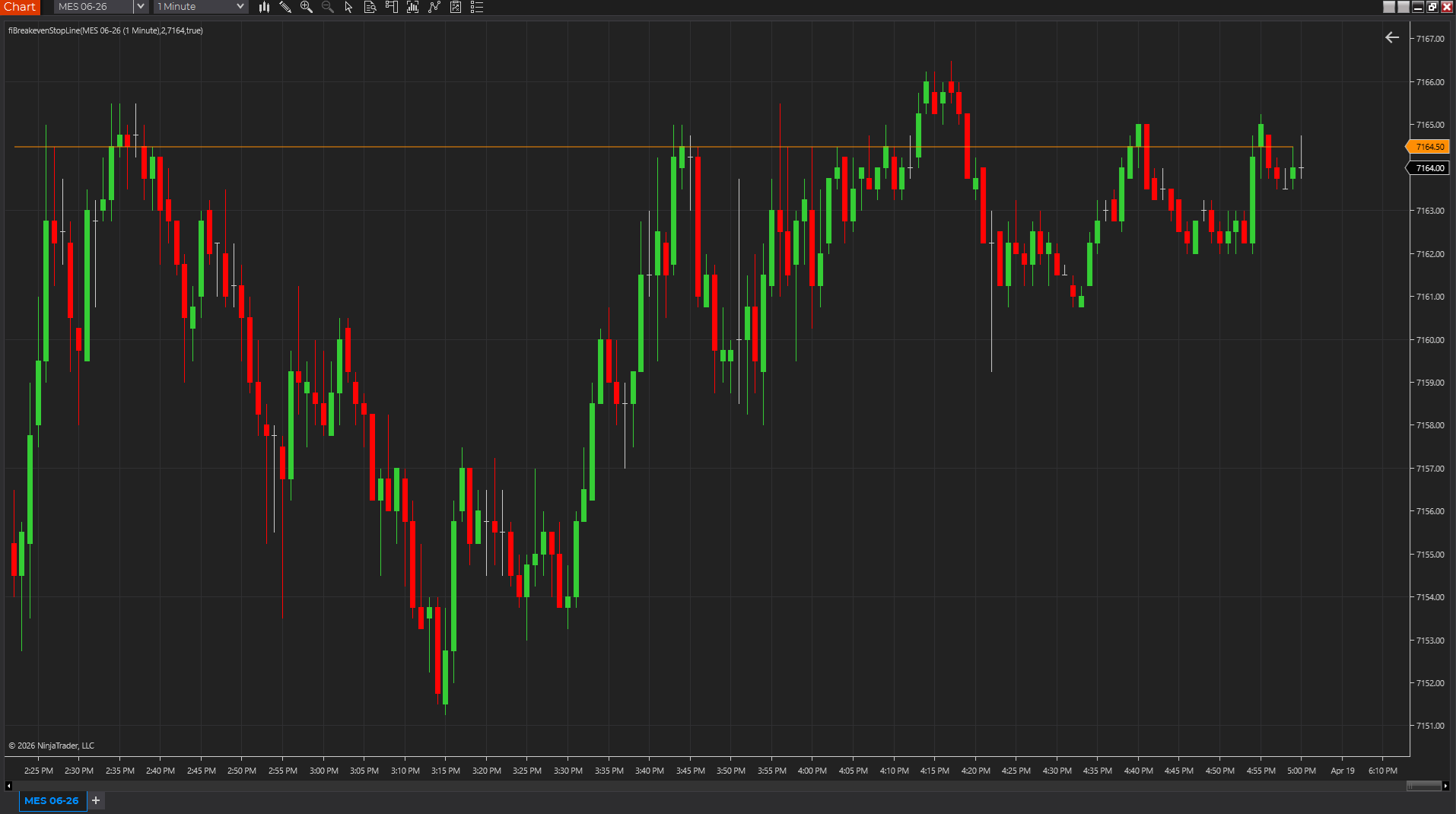Click the orange 7164.50 price marker
This screenshot has width=1456, height=814.
pyautogui.click(x=1428, y=146)
